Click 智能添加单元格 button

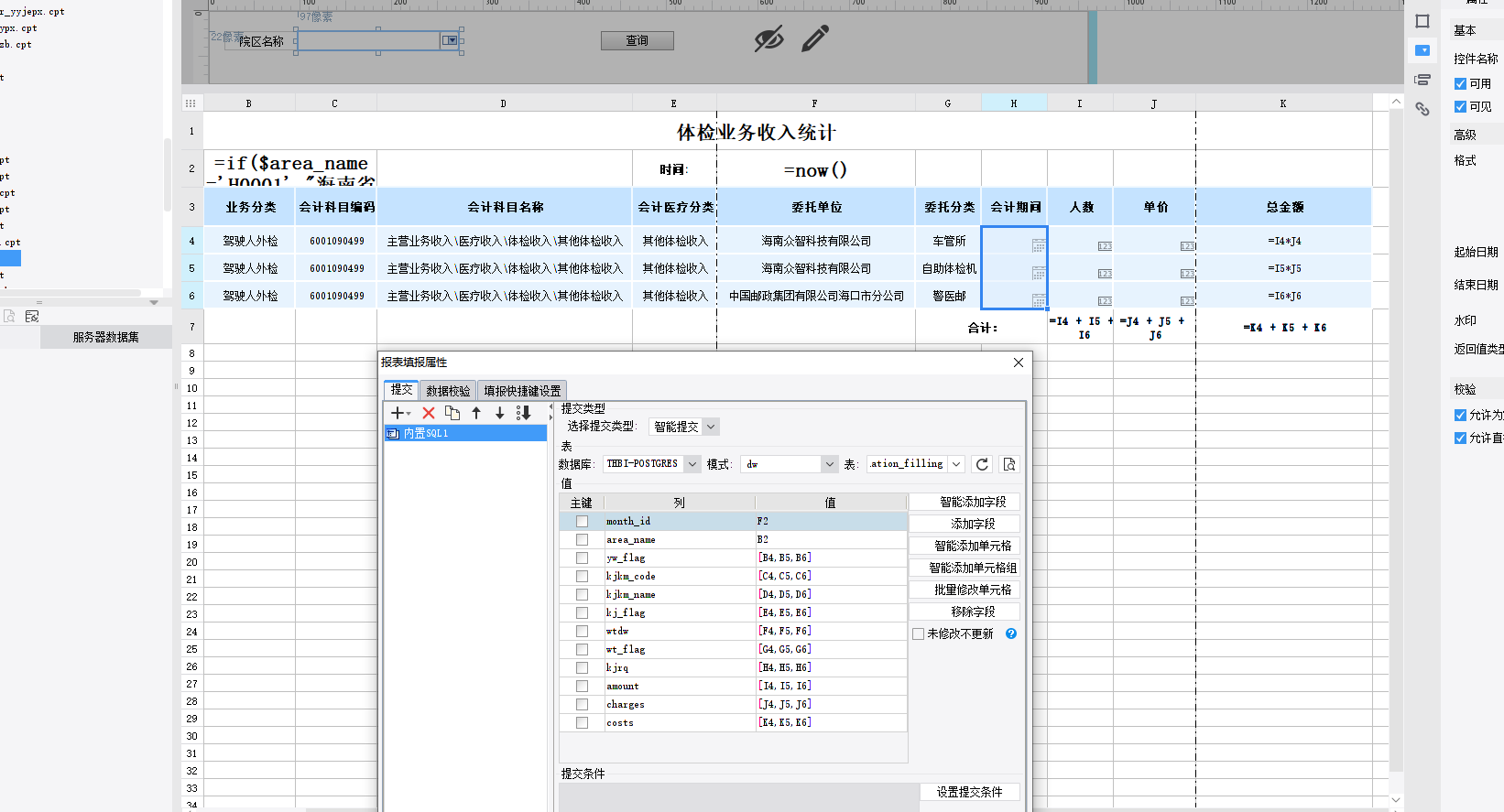coord(964,546)
